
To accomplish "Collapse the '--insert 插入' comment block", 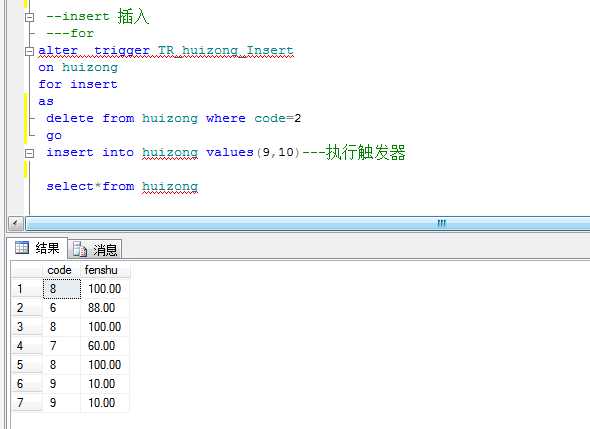I will pos(29,17).
